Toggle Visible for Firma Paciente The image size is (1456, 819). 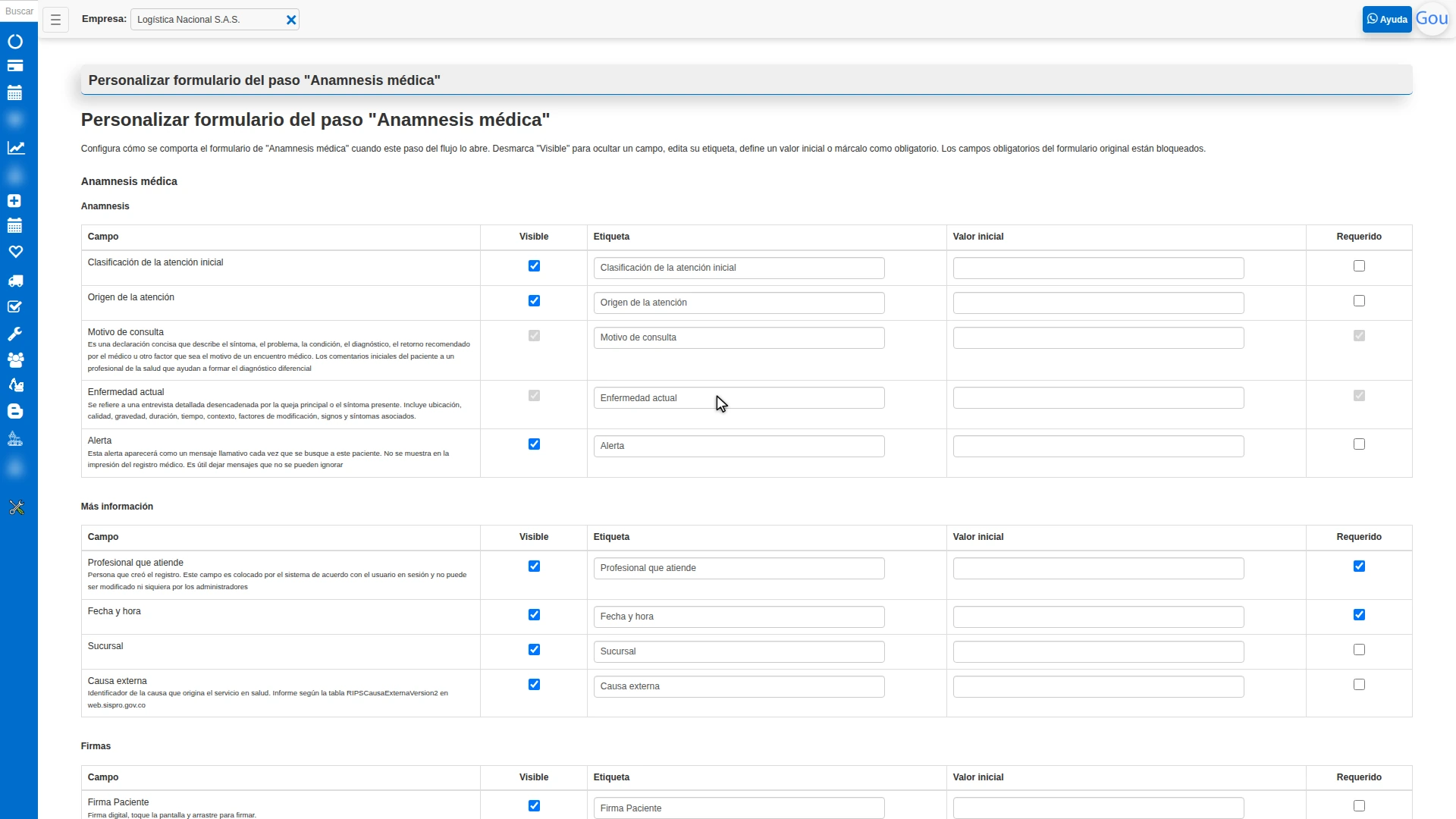(x=534, y=806)
